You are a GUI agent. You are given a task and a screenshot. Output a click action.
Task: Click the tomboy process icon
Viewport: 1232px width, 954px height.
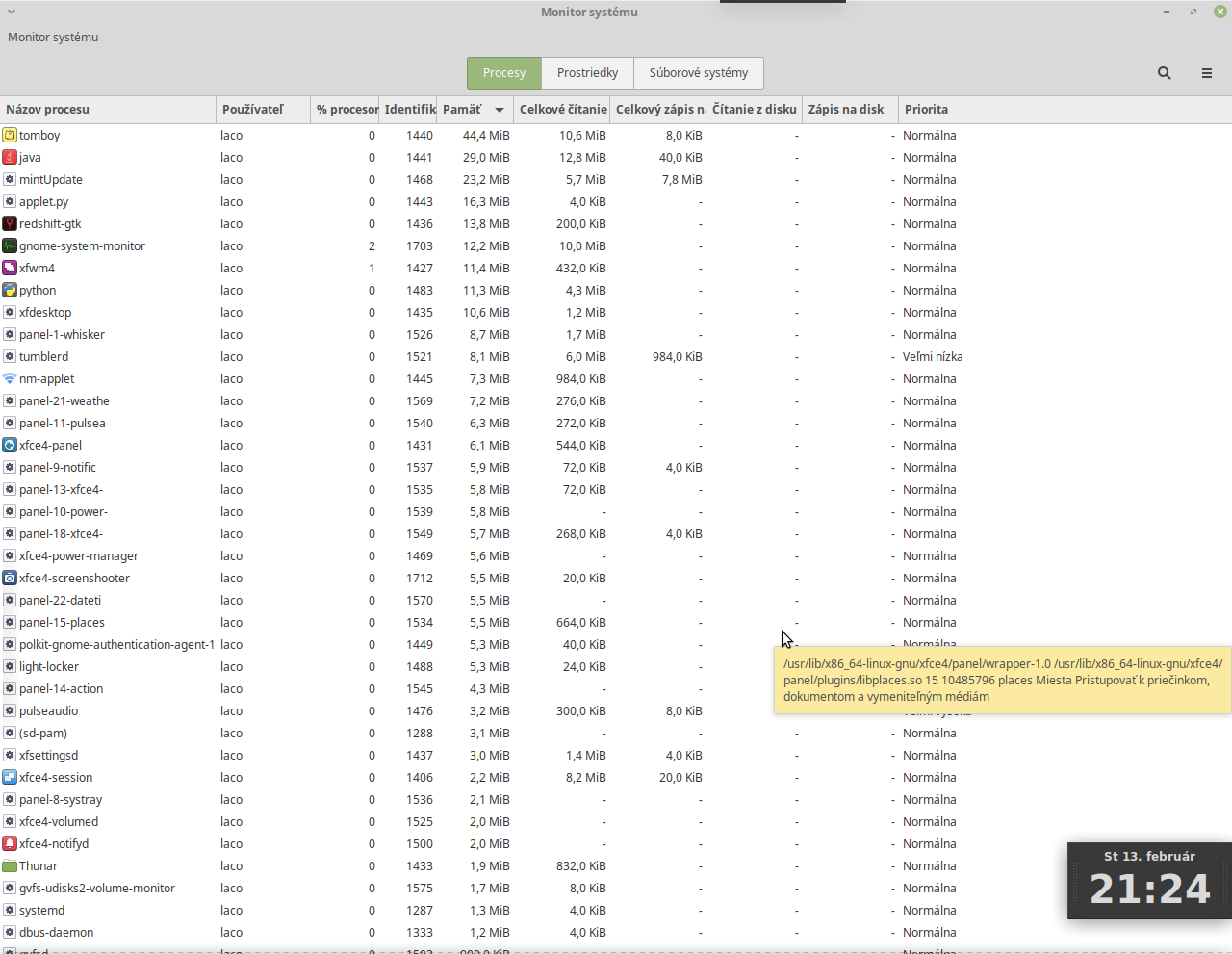point(10,136)
